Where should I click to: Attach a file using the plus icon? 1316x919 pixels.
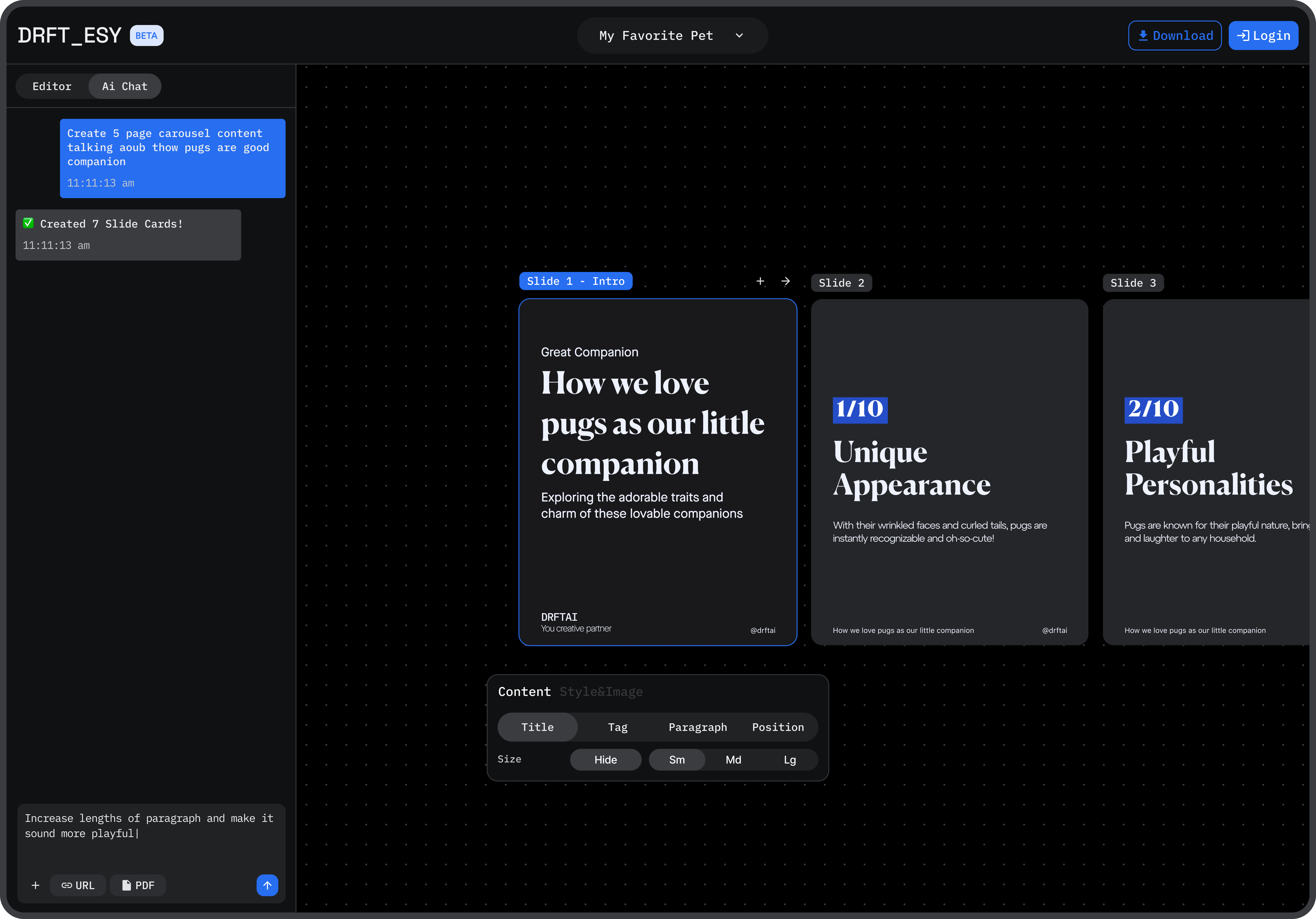point(36,885)
